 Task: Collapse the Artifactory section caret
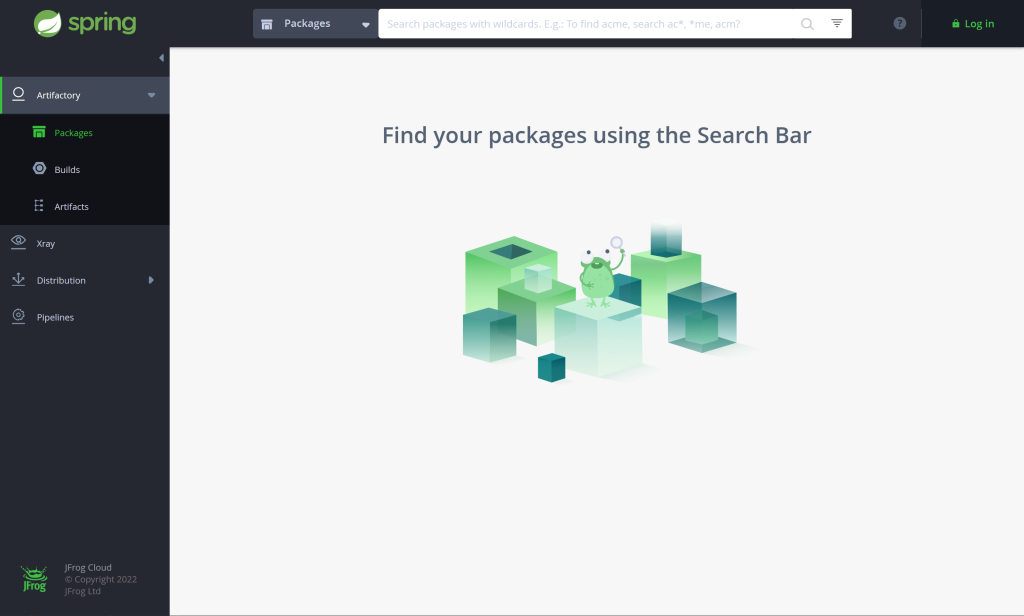152,95
